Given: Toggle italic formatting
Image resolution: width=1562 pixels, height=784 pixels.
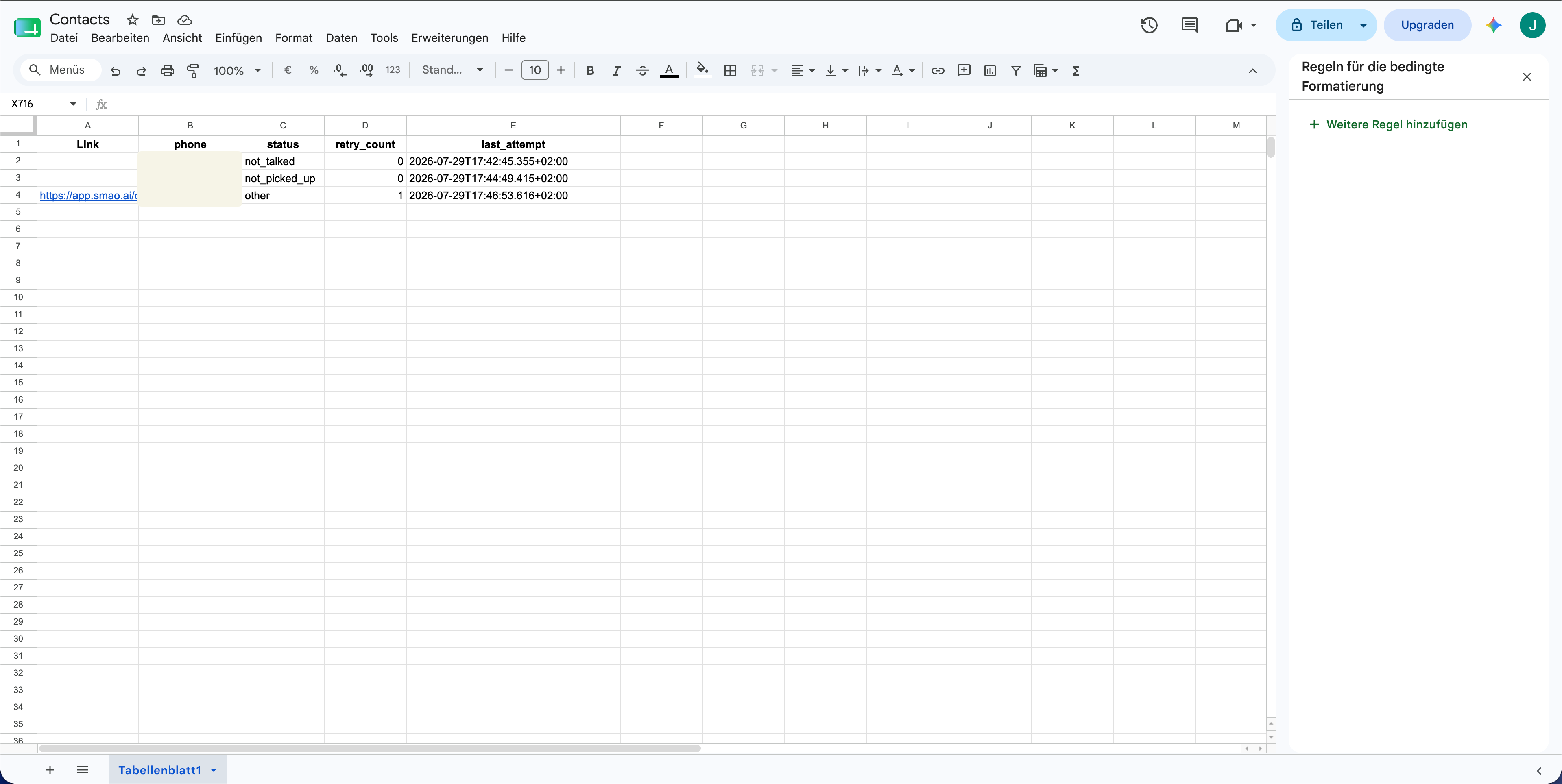Looking at the screenshot, I should coord(616,70).
